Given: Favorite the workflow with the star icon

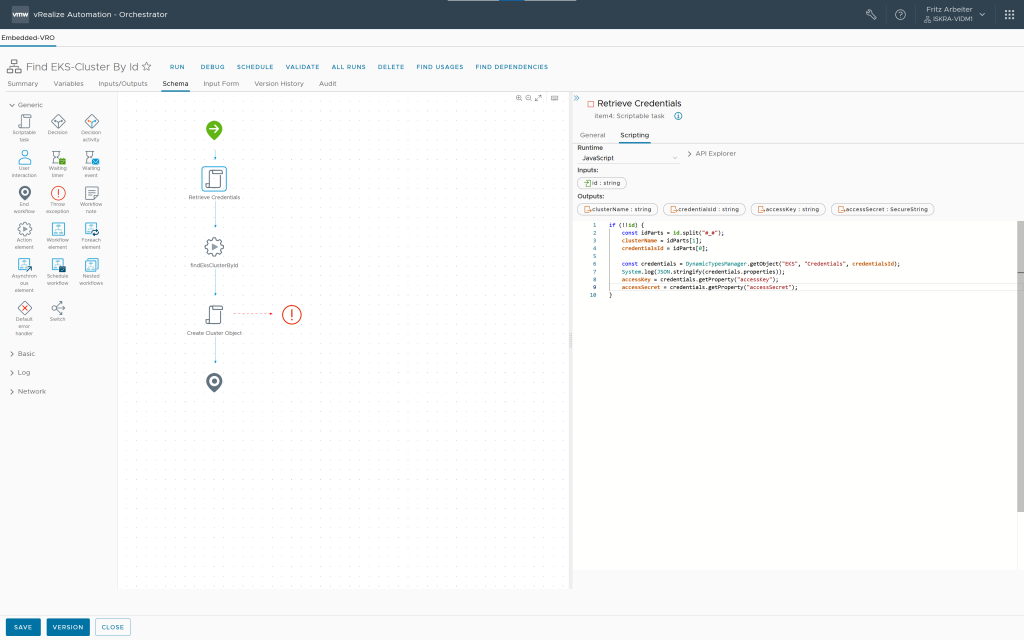Looking at the screenshot, I should click(147, 66).
